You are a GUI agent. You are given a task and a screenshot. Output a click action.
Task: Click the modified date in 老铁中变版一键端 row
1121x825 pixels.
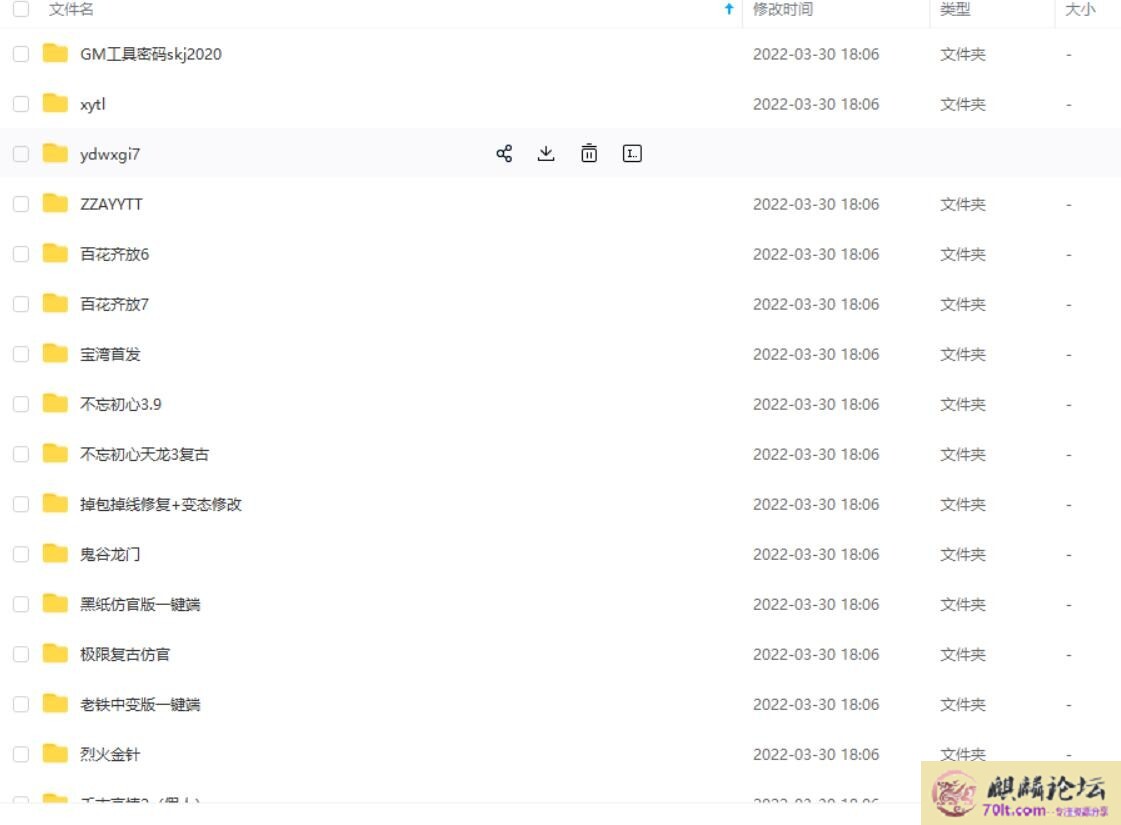click(816, 705)
